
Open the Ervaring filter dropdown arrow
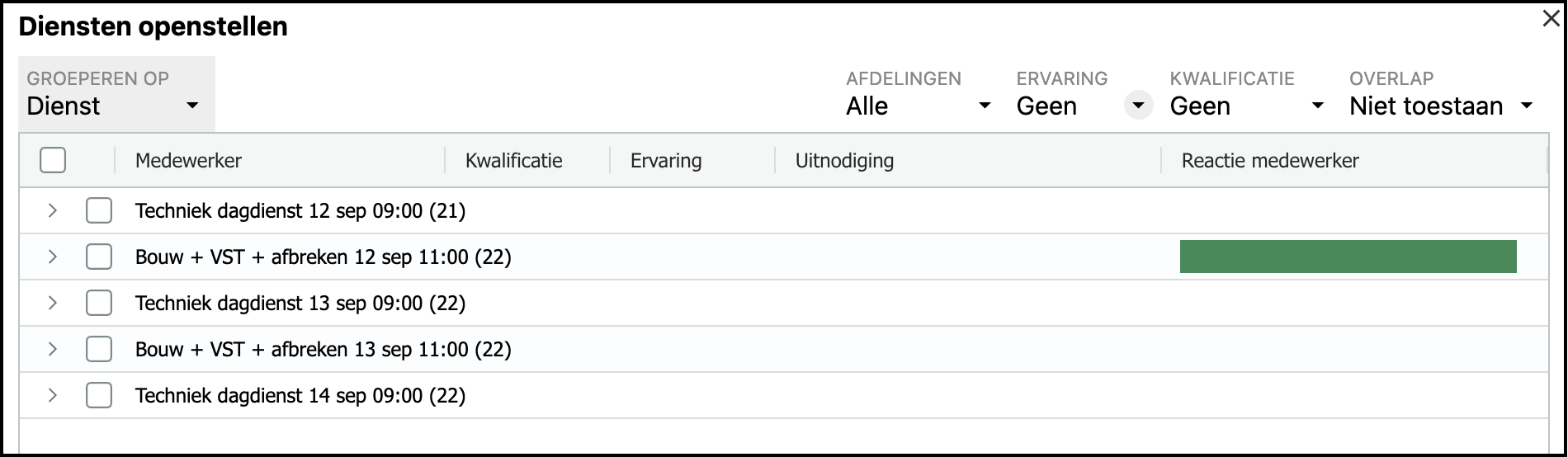coord(1138,106)
